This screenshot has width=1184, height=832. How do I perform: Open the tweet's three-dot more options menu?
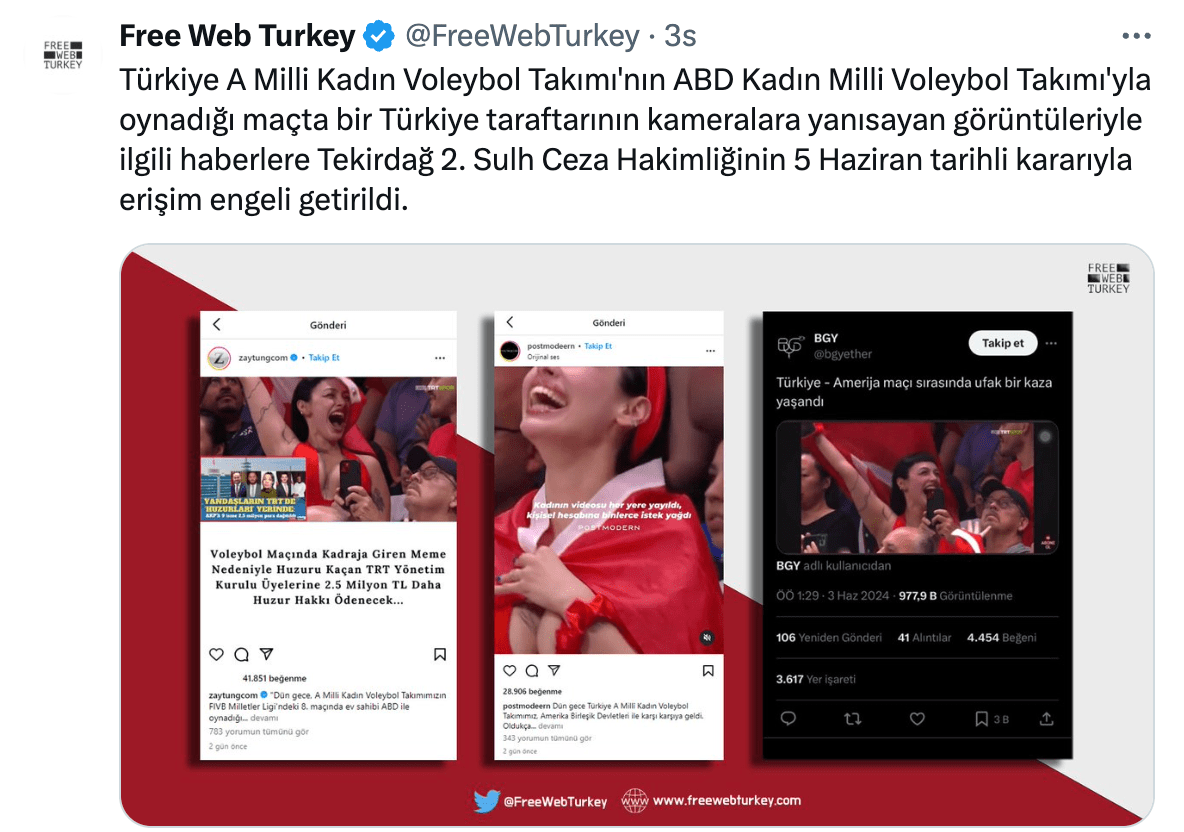pyautogui.click(x=1136, y=35)
